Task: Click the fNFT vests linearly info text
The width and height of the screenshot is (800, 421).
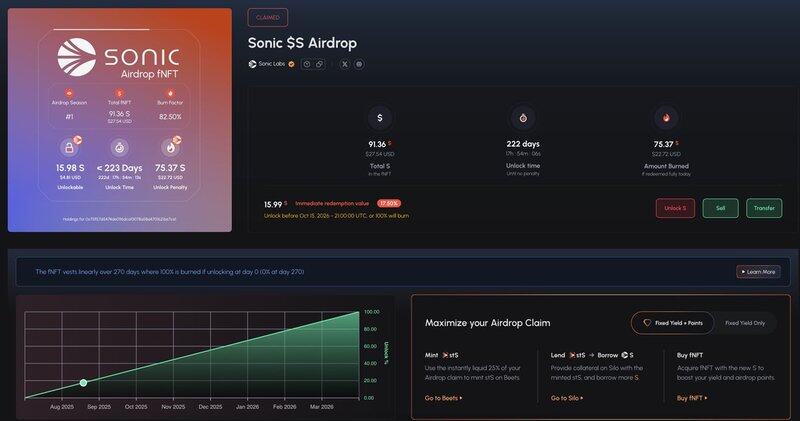Action: [x=170, y=272]
